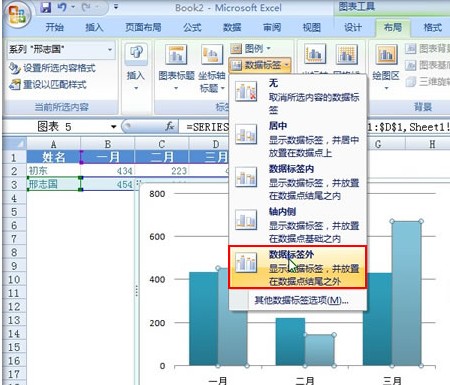Click the Office button orb
The width and height of the screenshot is (450, 385).
coord(17,14)
